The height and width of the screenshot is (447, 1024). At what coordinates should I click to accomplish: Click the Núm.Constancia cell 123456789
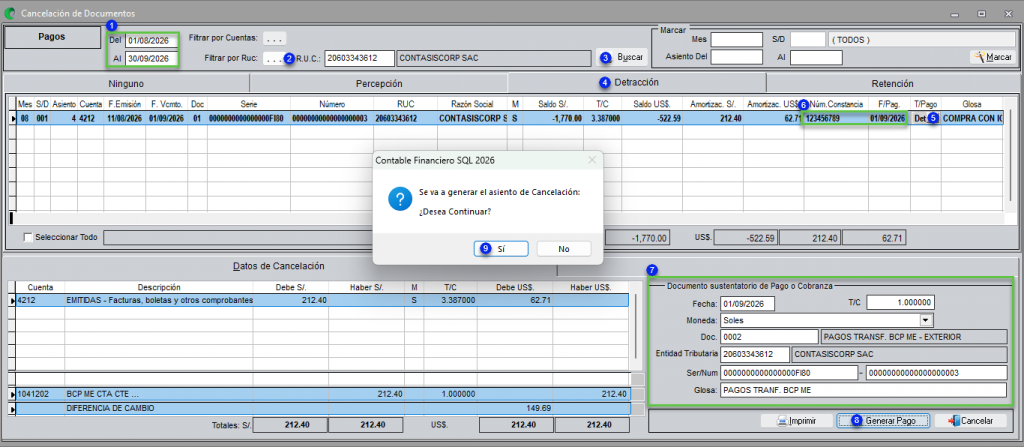[835, 118]
